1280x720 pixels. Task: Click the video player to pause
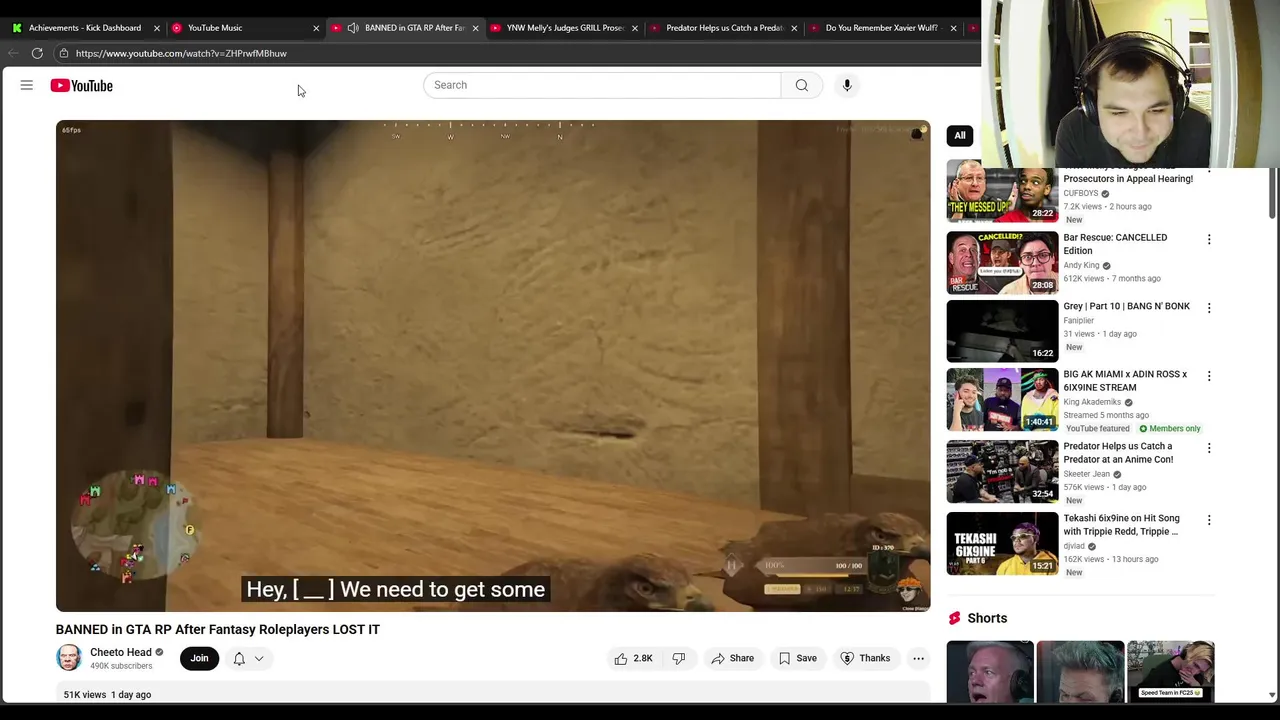pyautogui.click(x=493, y=366)
